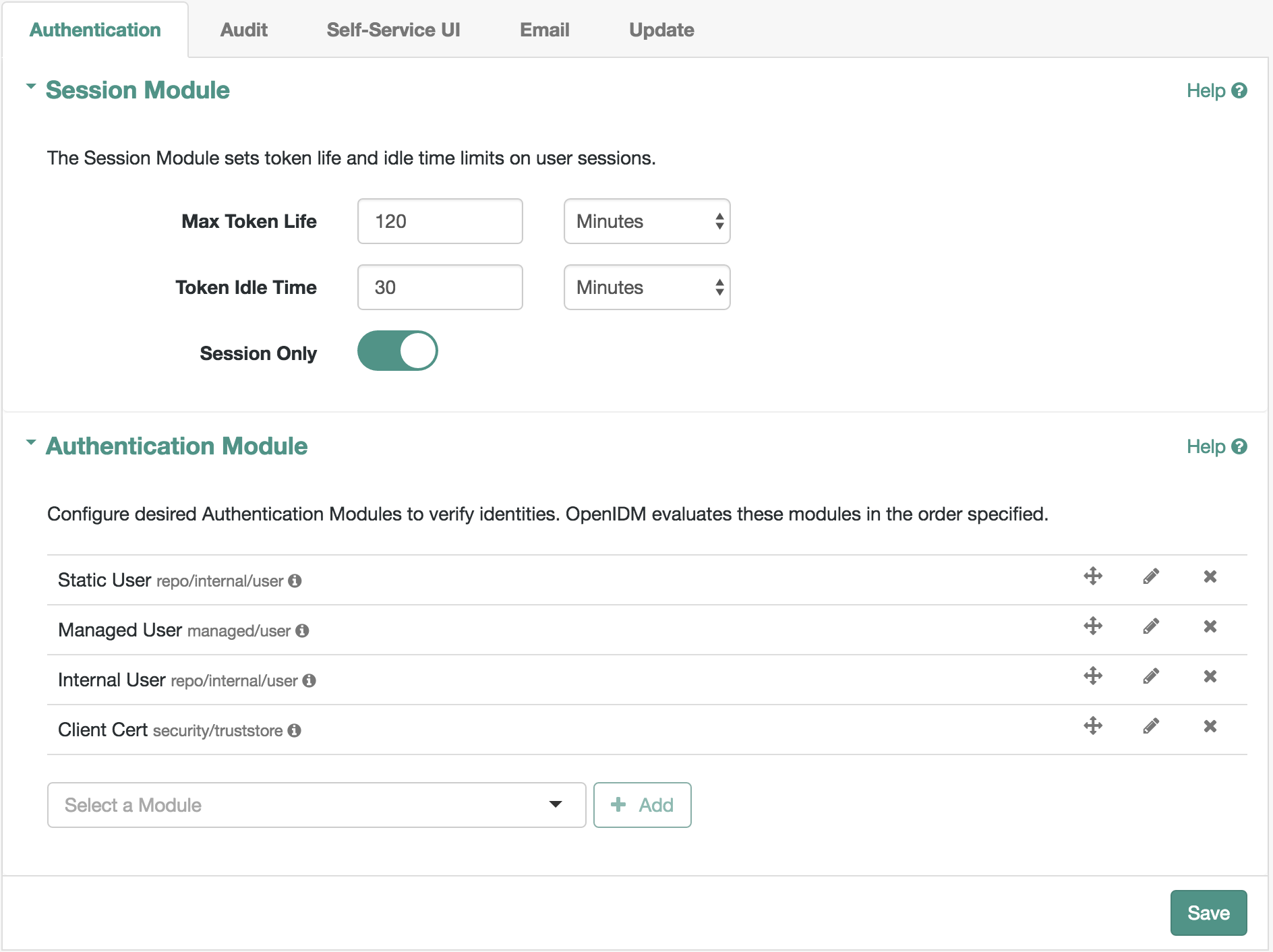This screenshot has height=952, width=1273.
Task: Click the Managed User module name
Action: coord(120,630)
